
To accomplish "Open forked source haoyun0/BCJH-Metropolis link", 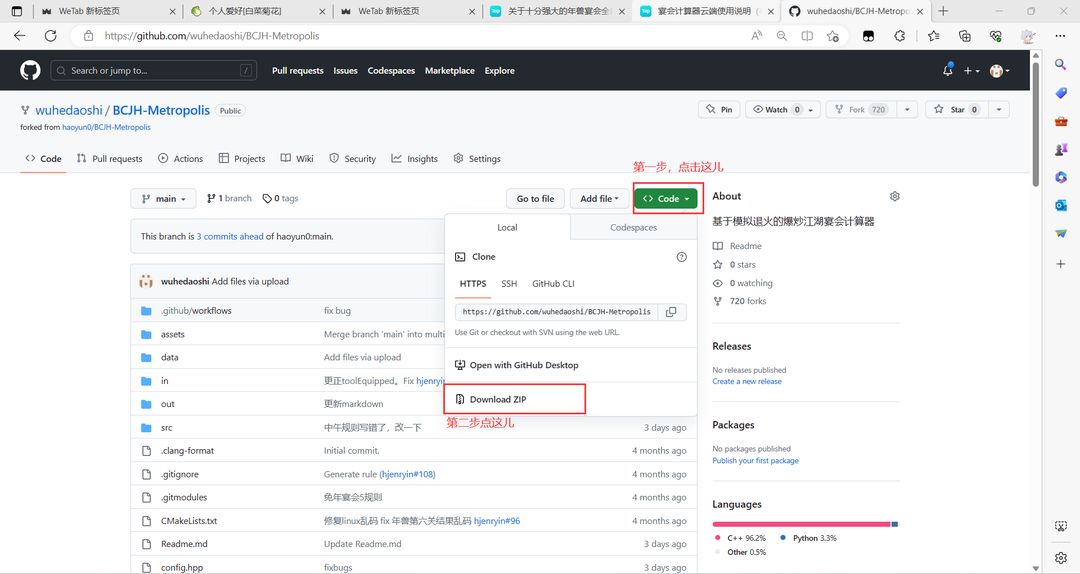I will coord(106,127).
